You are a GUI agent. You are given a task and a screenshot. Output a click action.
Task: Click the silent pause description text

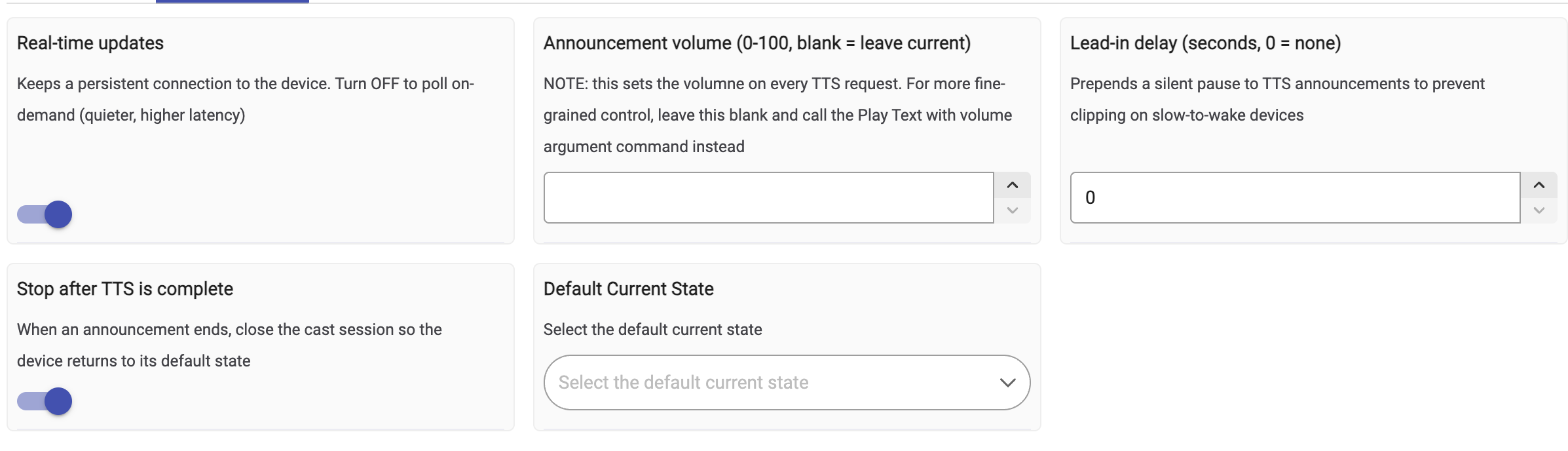1277,100
